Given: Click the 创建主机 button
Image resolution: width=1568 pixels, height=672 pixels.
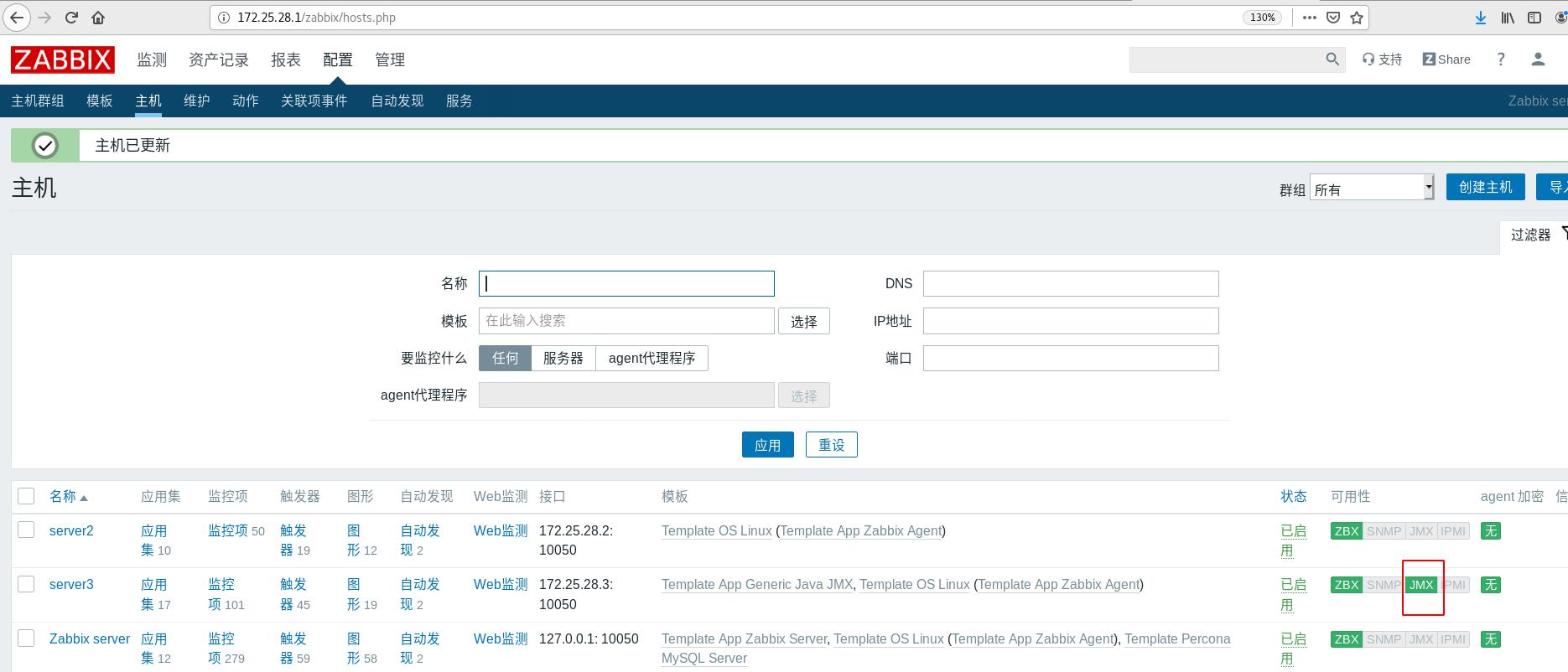Looking at the screenshot, I should [x=1486, y=187].
